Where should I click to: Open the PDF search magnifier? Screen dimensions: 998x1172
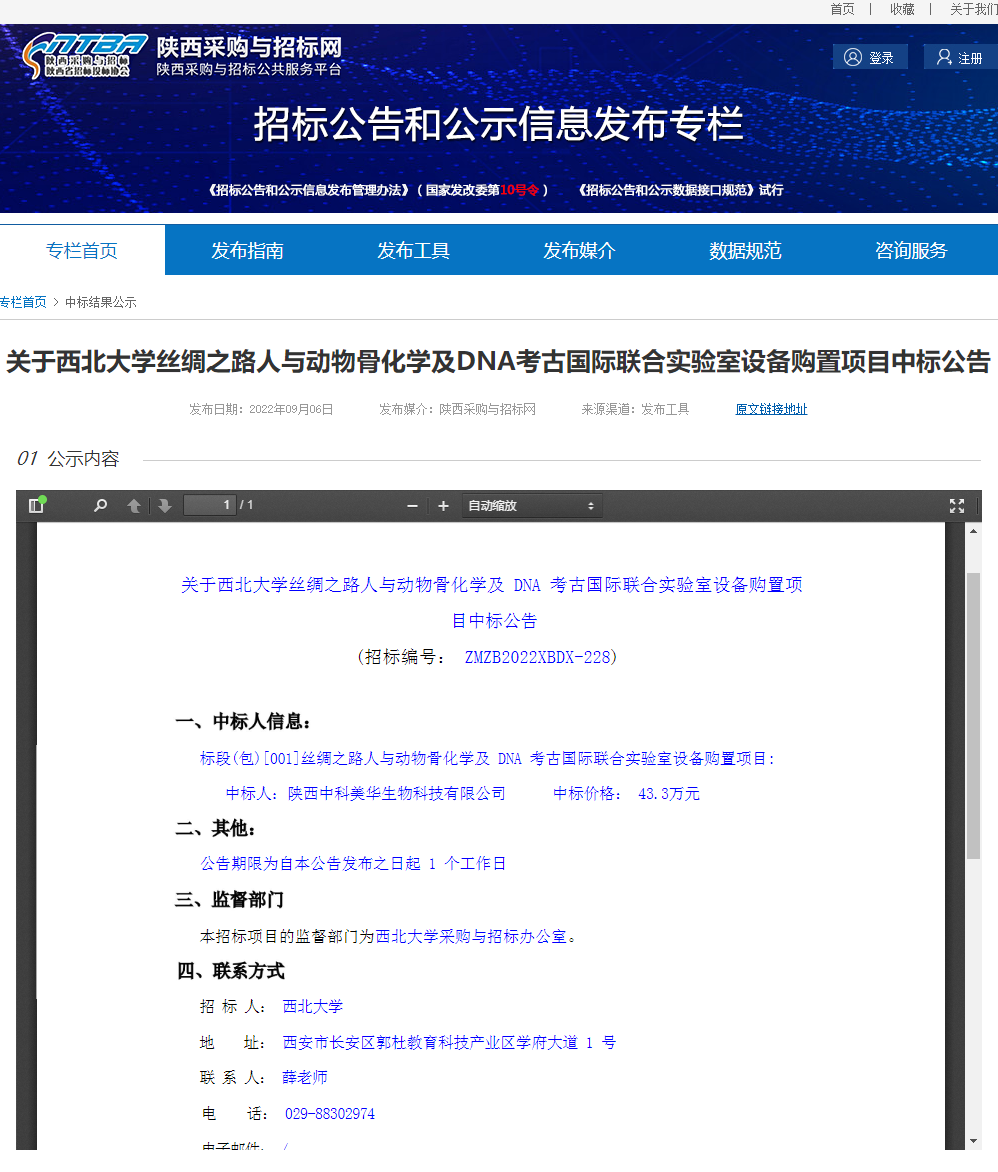pos(100,506)
